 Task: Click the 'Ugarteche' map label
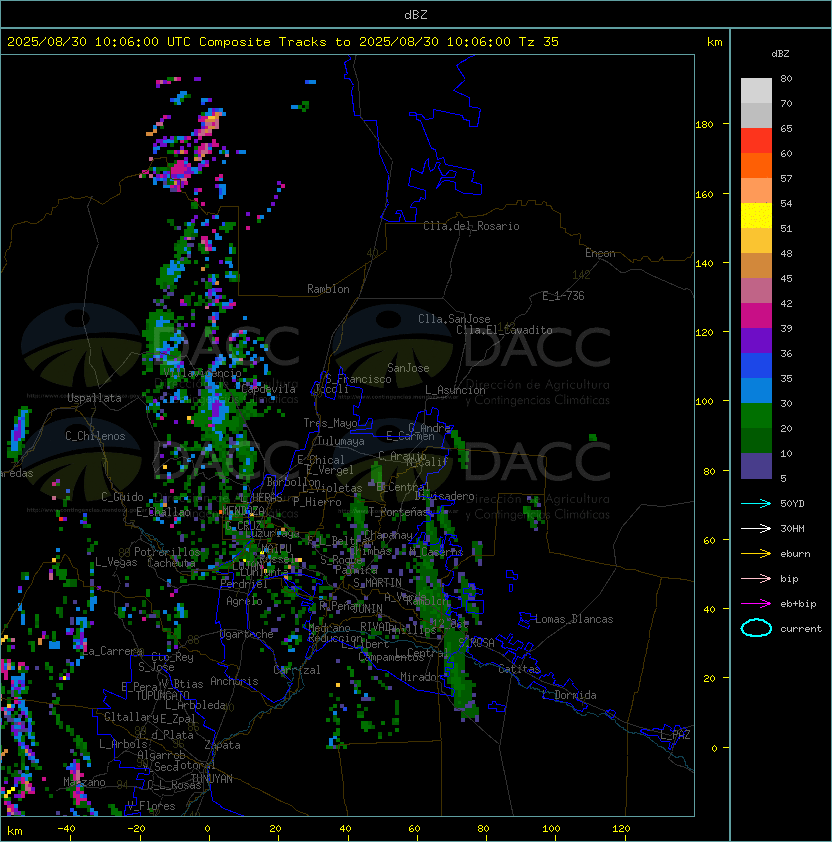tap(247, 634)
